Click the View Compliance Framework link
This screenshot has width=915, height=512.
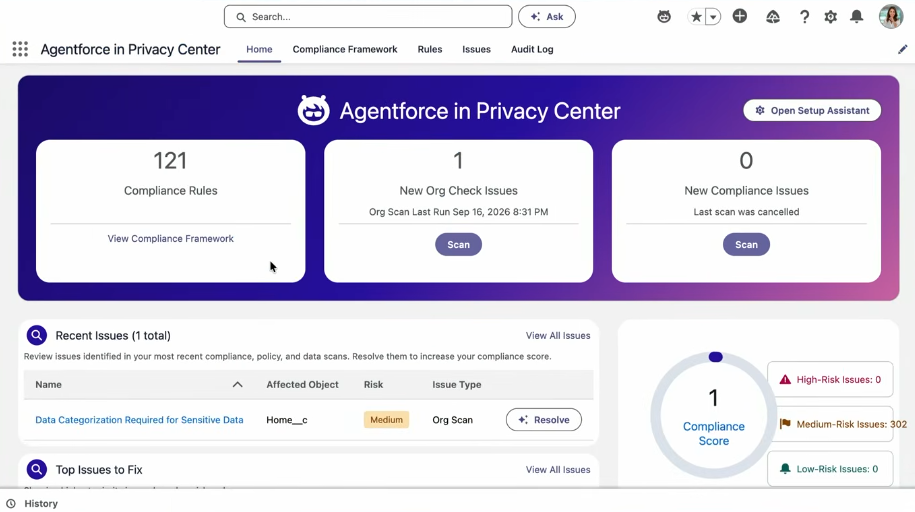pos(170,238)
